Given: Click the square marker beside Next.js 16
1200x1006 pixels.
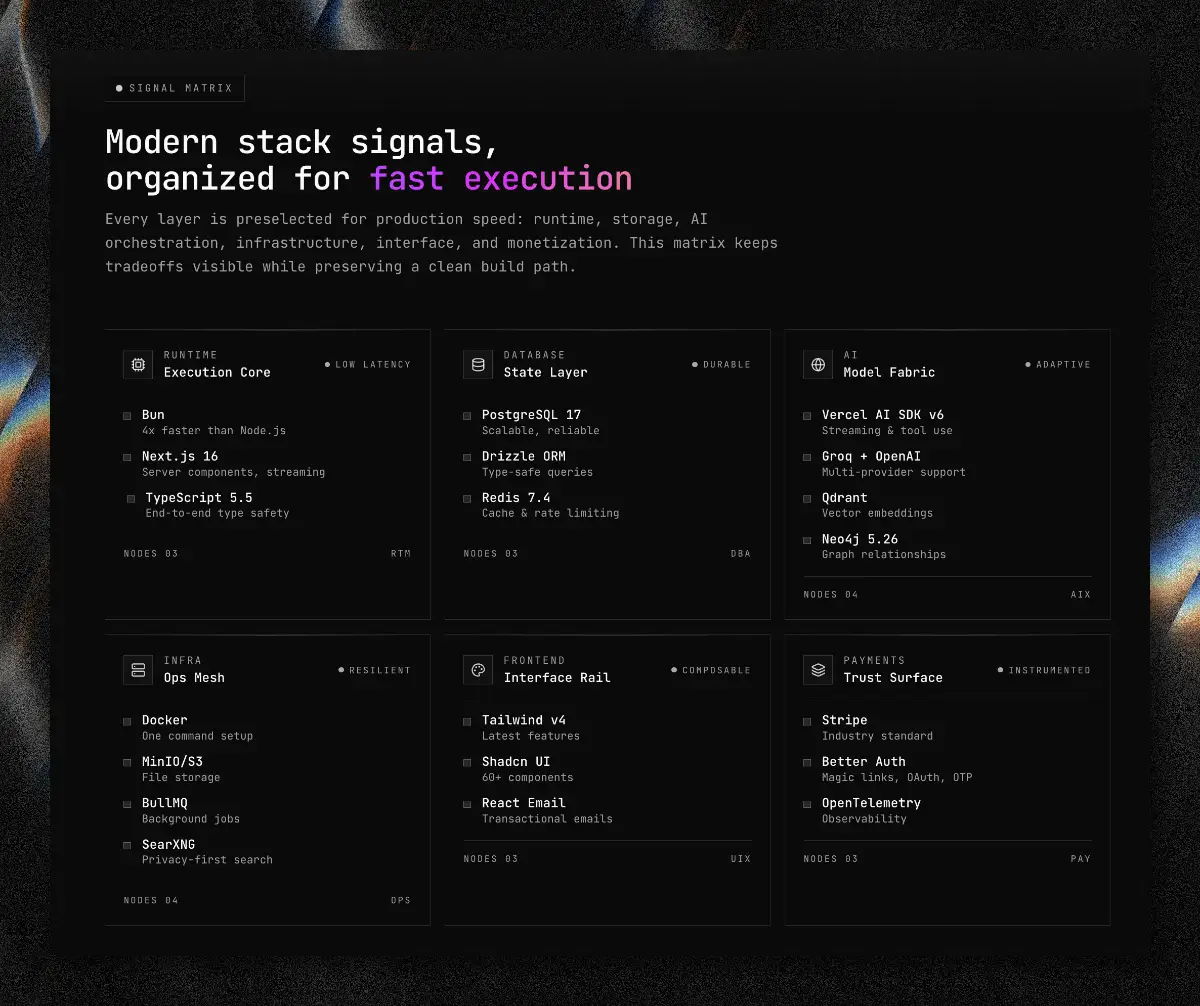Looking at the screenshot, I should pyautogui.click(x=127, y=457).
